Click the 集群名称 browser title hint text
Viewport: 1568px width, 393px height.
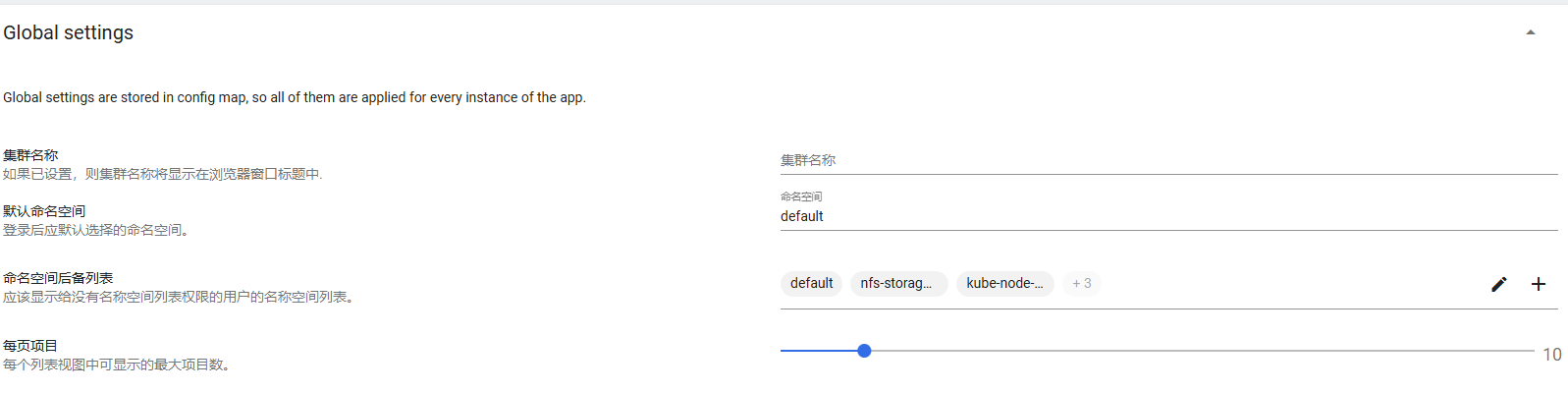[x=162, y=174]
